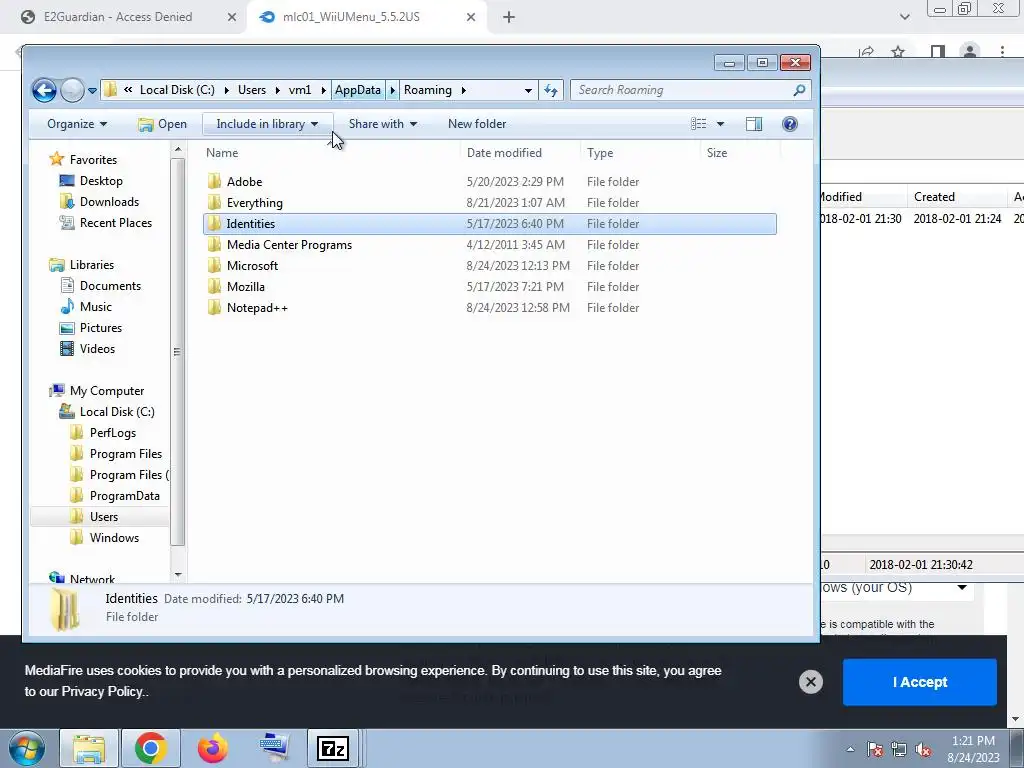The image size is (1024, 768).
Task: Select Local Disk (C:) in the breadcrumb
Action: pyautogui.click(x=177, y=90)
